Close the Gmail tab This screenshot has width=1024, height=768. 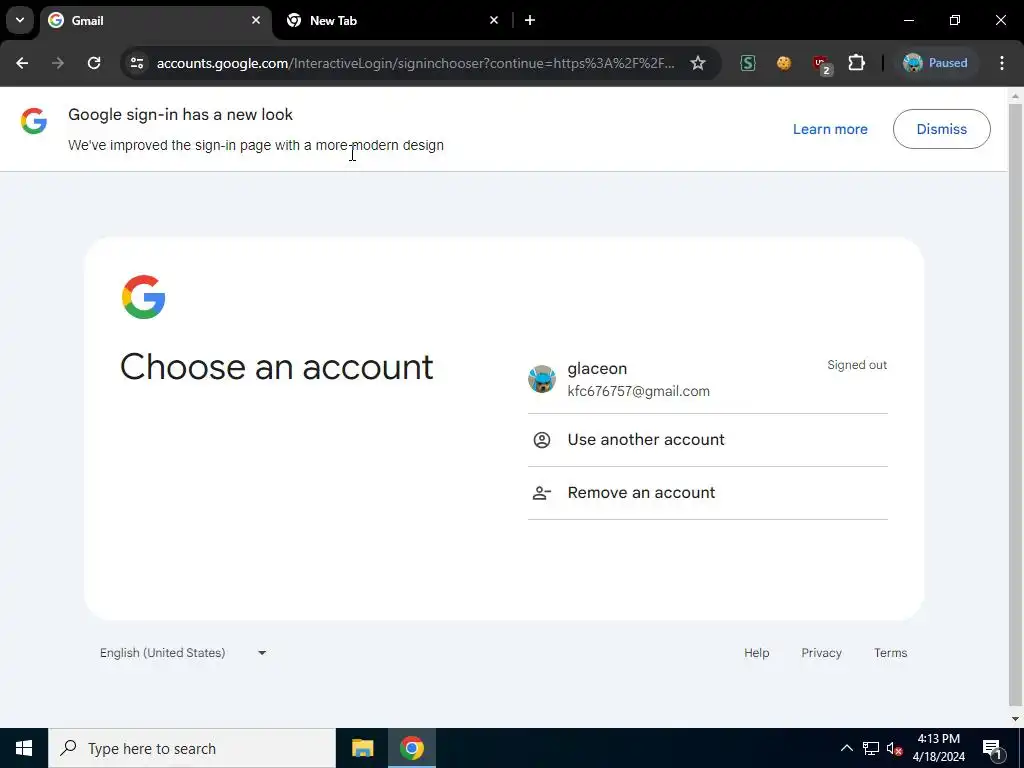tap(256, 20)
